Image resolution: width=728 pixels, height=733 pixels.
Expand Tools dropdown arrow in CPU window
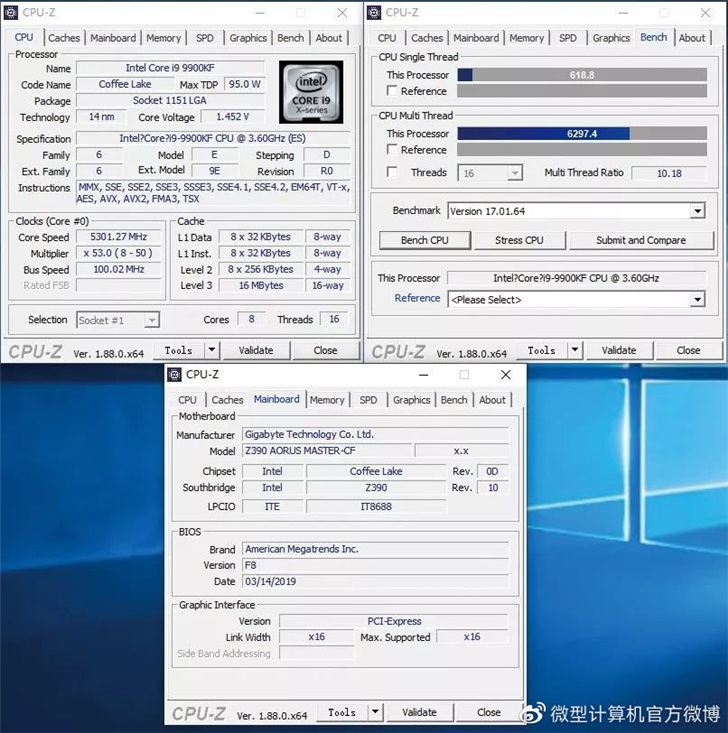point(211,350)
